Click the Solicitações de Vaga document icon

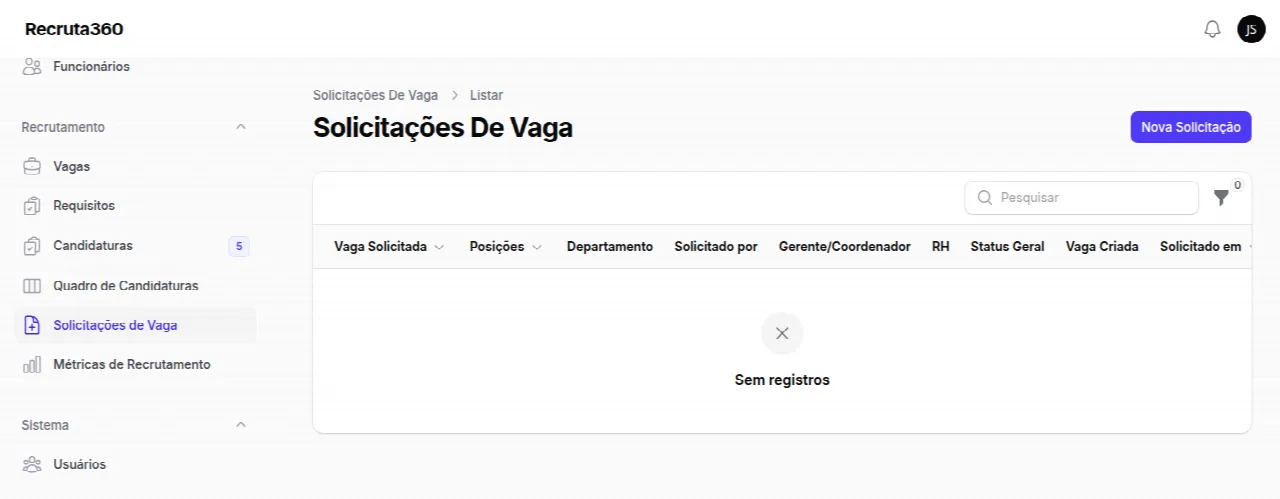tap(32, 325)
